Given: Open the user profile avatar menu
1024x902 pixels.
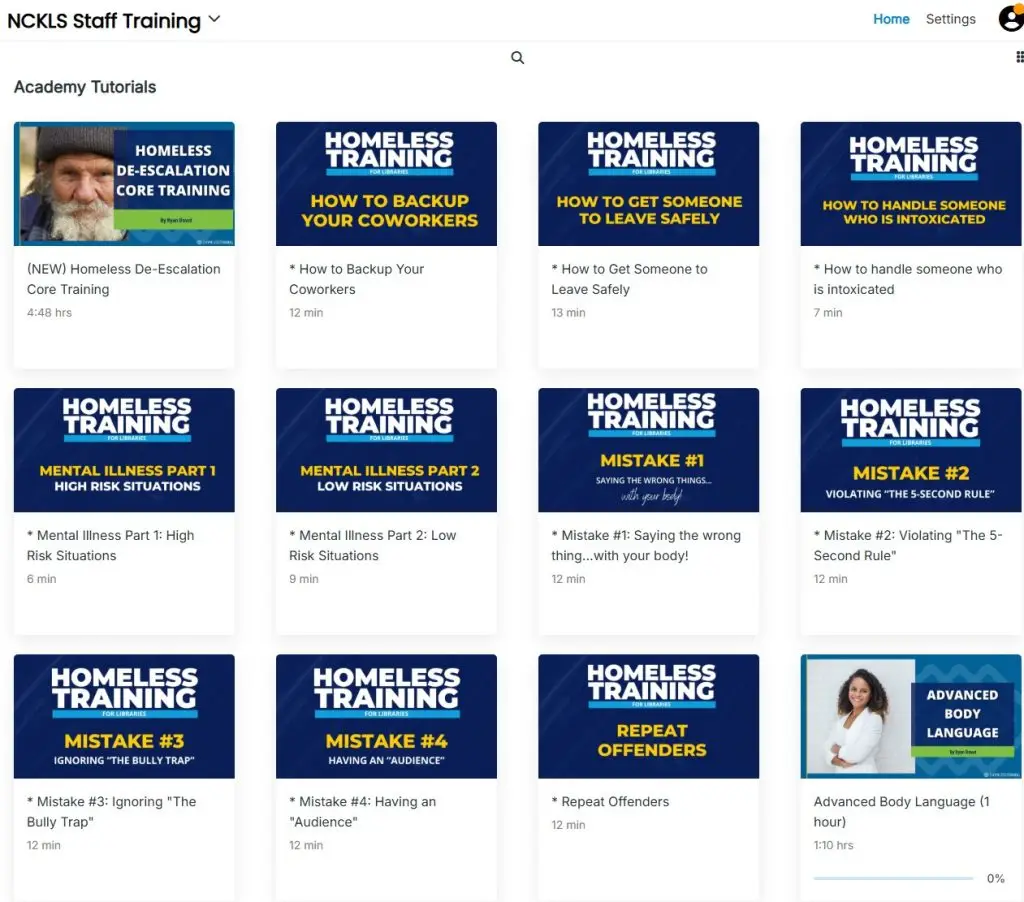Looking at the screenshot, I should pyautogui.click(x=1010, y=18).
